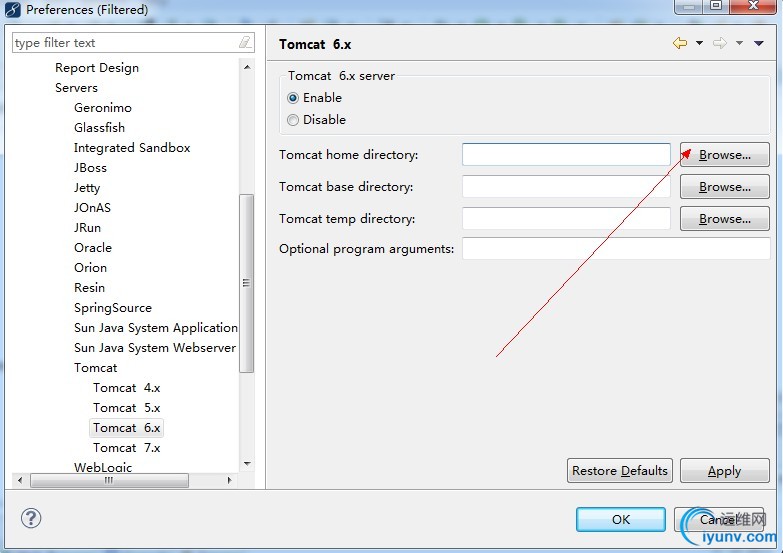Click the horizontal scrollbar right arrow
This screenshot has height=553, width=783.
coord(229,481)
